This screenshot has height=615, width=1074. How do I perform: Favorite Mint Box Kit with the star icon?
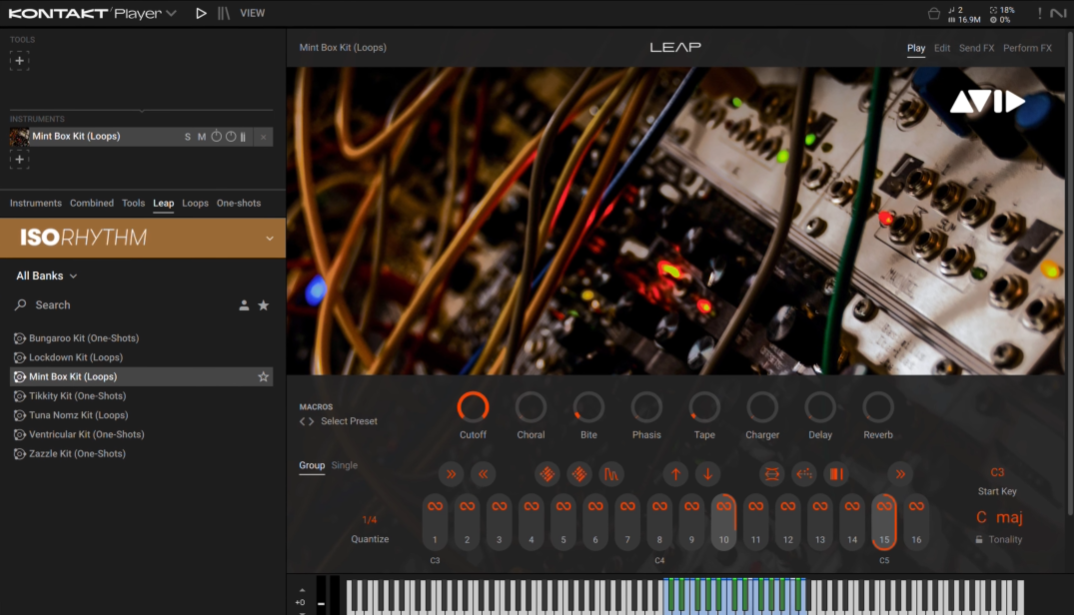(x=263, y=376)
